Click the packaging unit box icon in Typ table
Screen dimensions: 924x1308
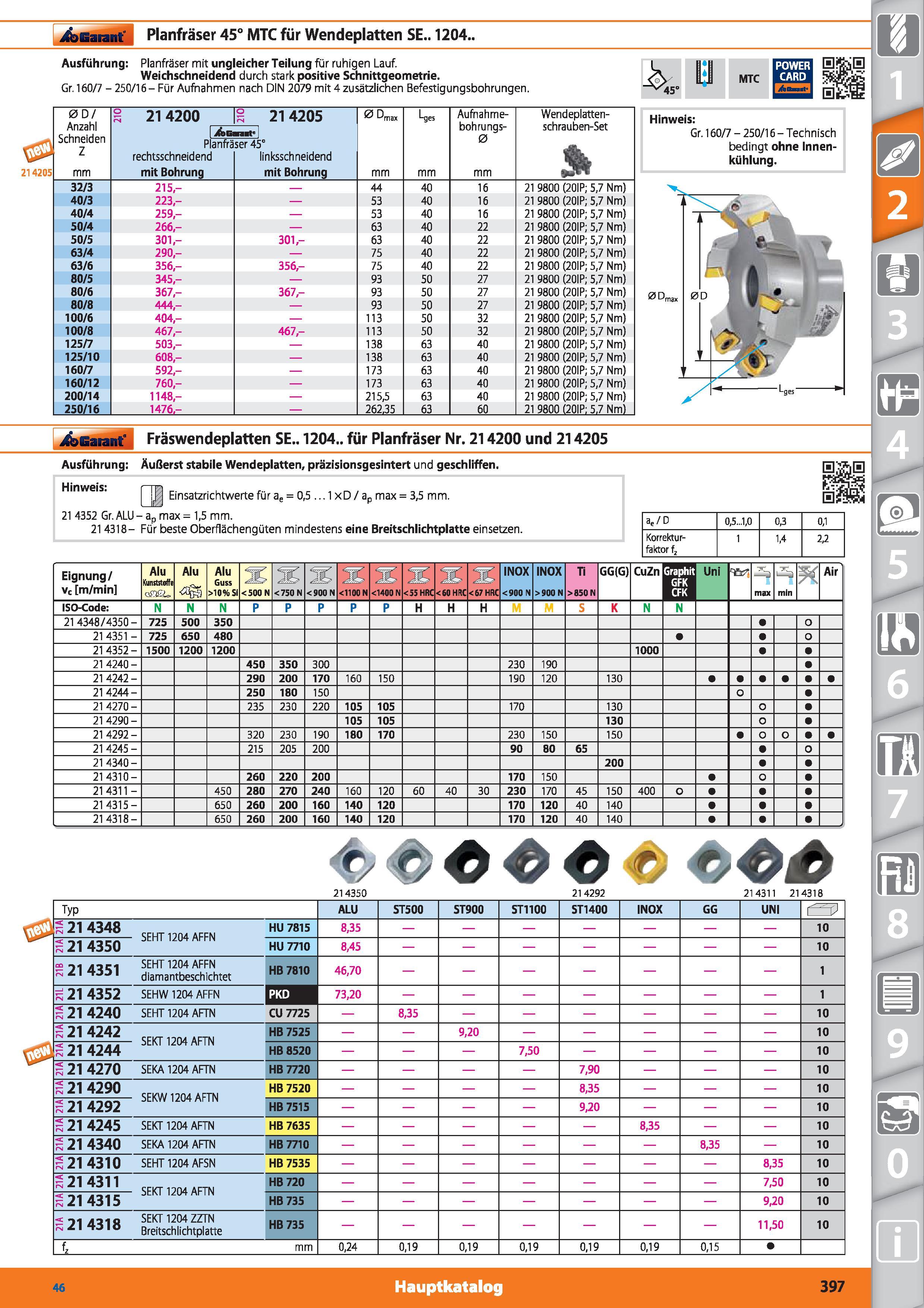[822, 909]
